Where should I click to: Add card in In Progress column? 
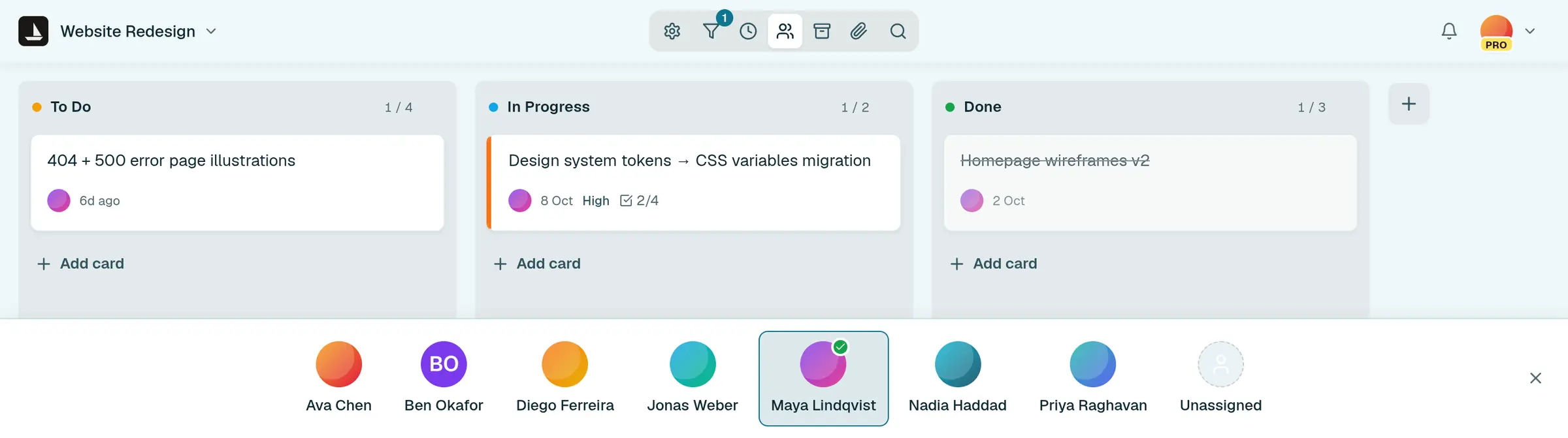[x=537, y=264]
